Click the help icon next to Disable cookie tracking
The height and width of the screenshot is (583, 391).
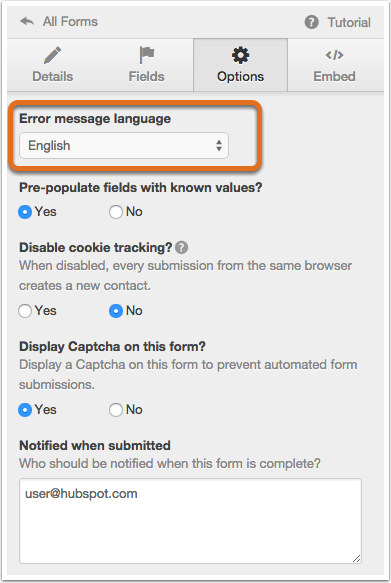click(x=181, y=247)
